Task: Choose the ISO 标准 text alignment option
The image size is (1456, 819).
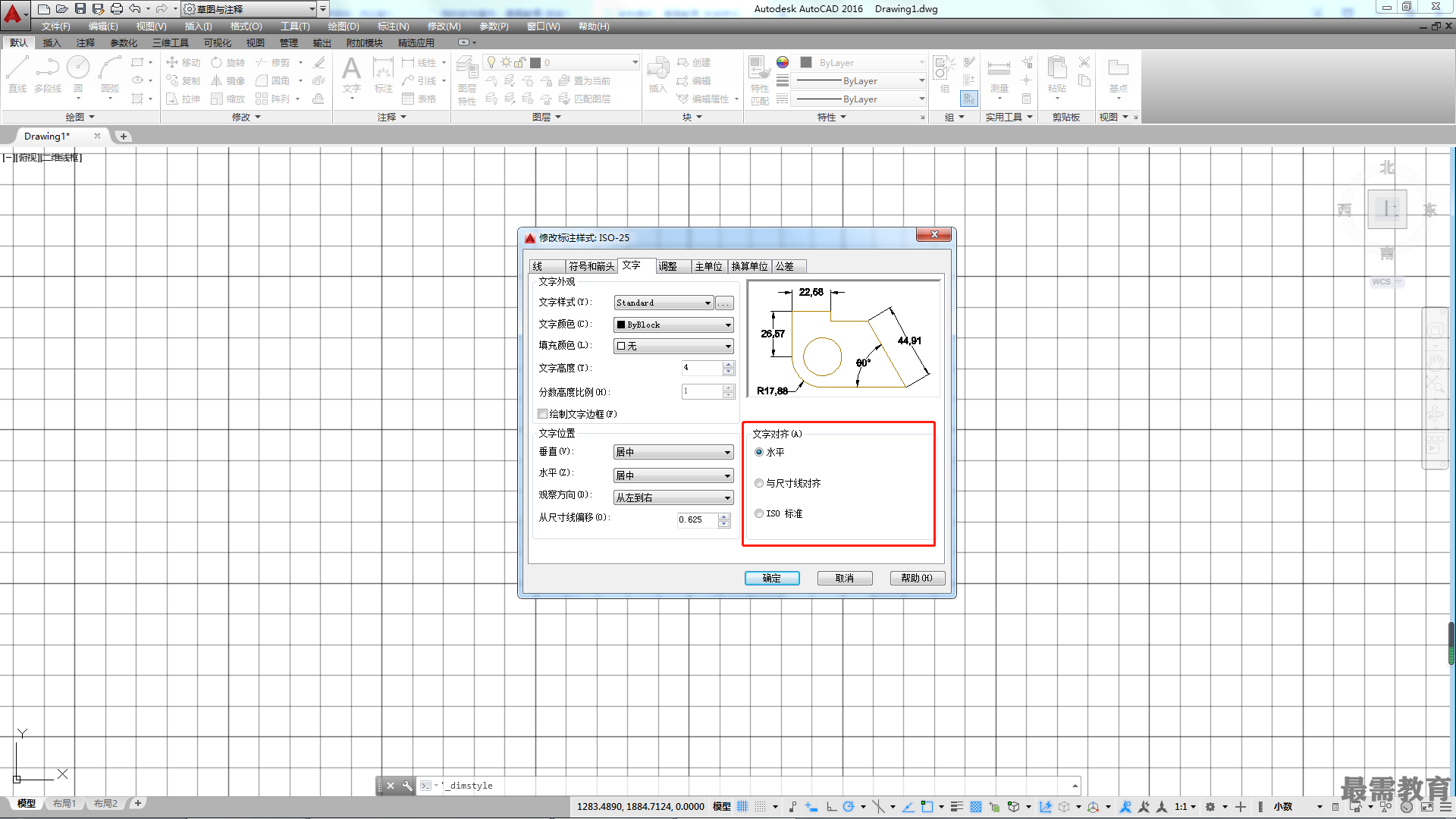Action: click(759, 513)
